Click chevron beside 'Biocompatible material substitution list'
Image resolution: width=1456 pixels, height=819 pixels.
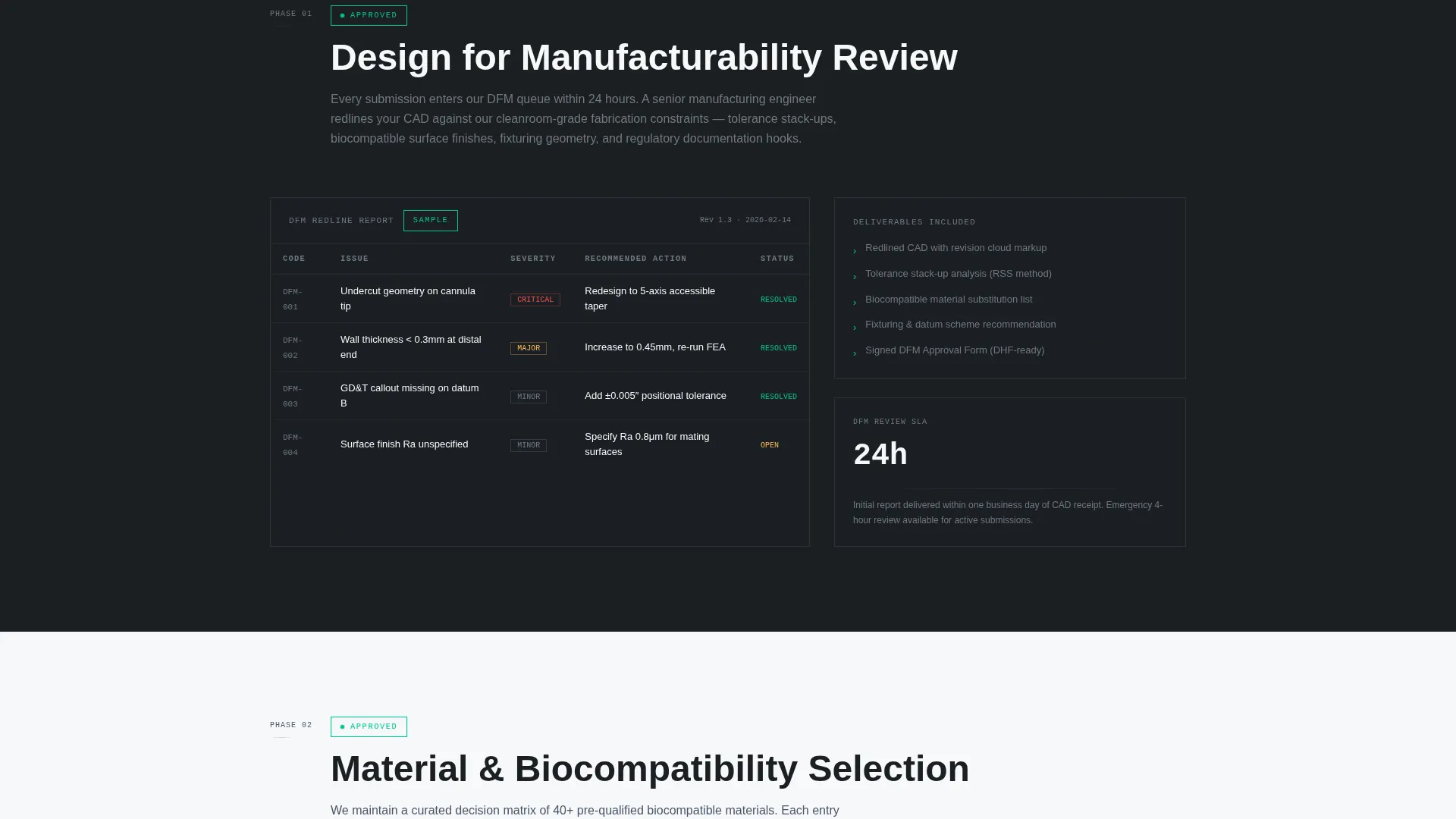pos(855,303)
